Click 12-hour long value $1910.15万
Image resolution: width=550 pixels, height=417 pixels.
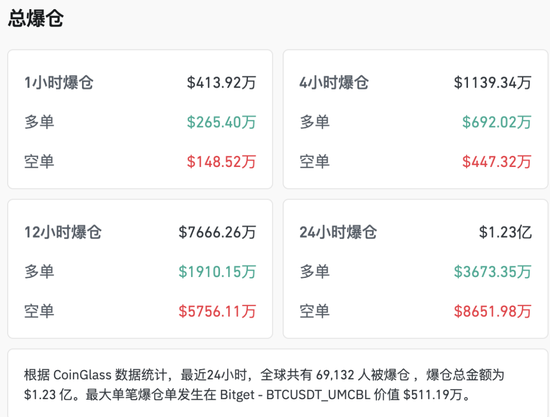(x=217, y=272)
